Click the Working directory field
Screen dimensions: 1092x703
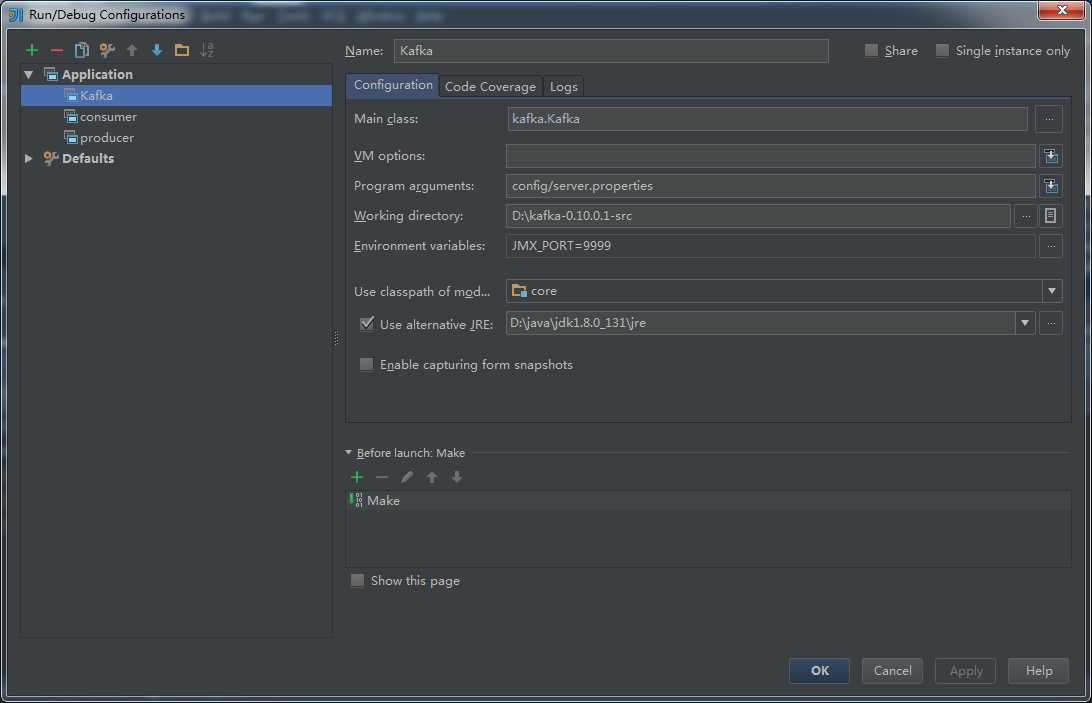(x=758, y=216)
